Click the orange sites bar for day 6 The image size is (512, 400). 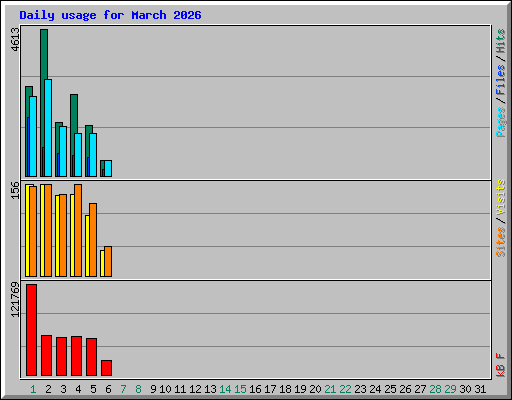click(108, 262)
